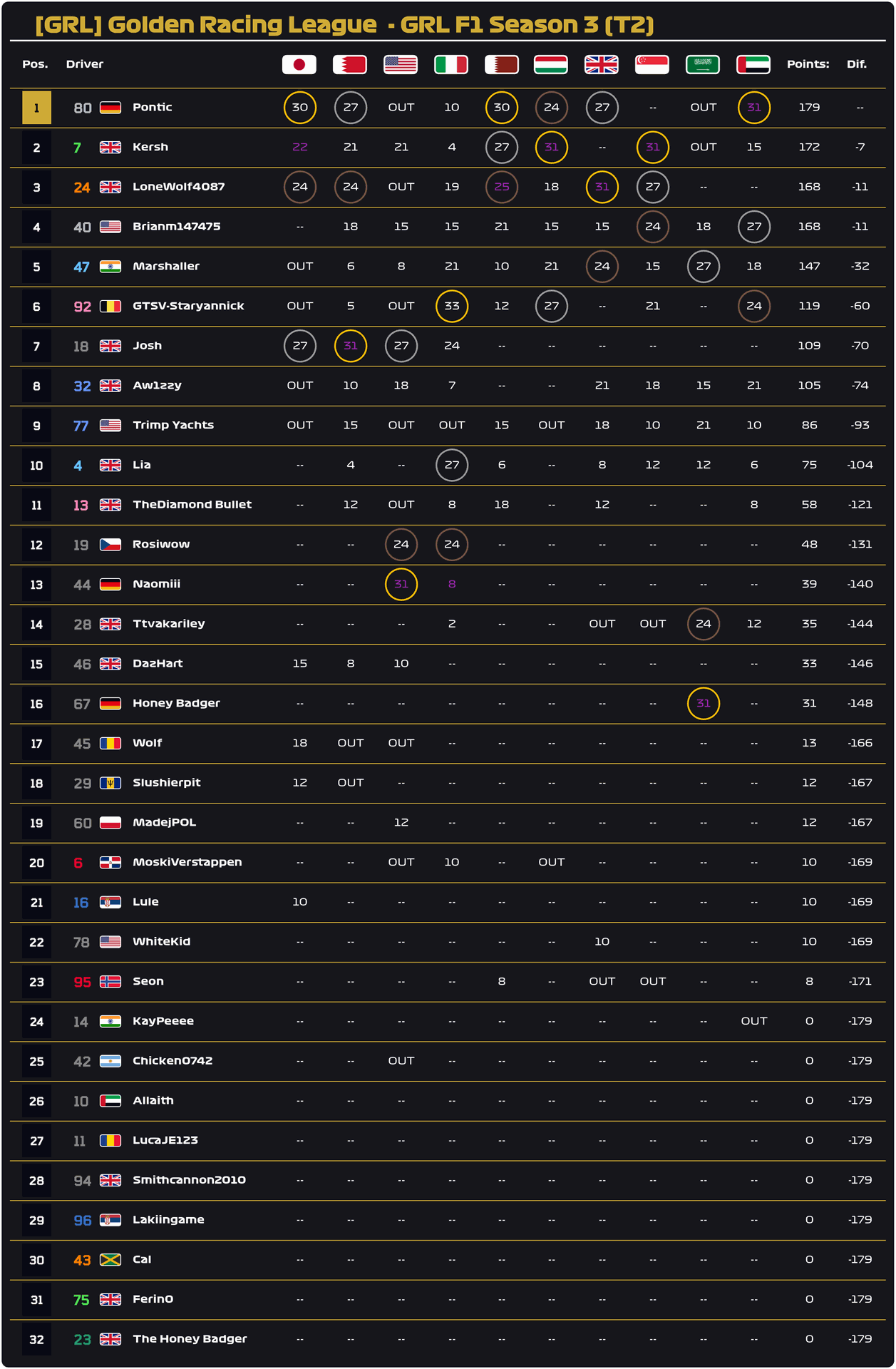Click the Points column header
This screenshot has width=896, height=1369.
tap(808, 64)
